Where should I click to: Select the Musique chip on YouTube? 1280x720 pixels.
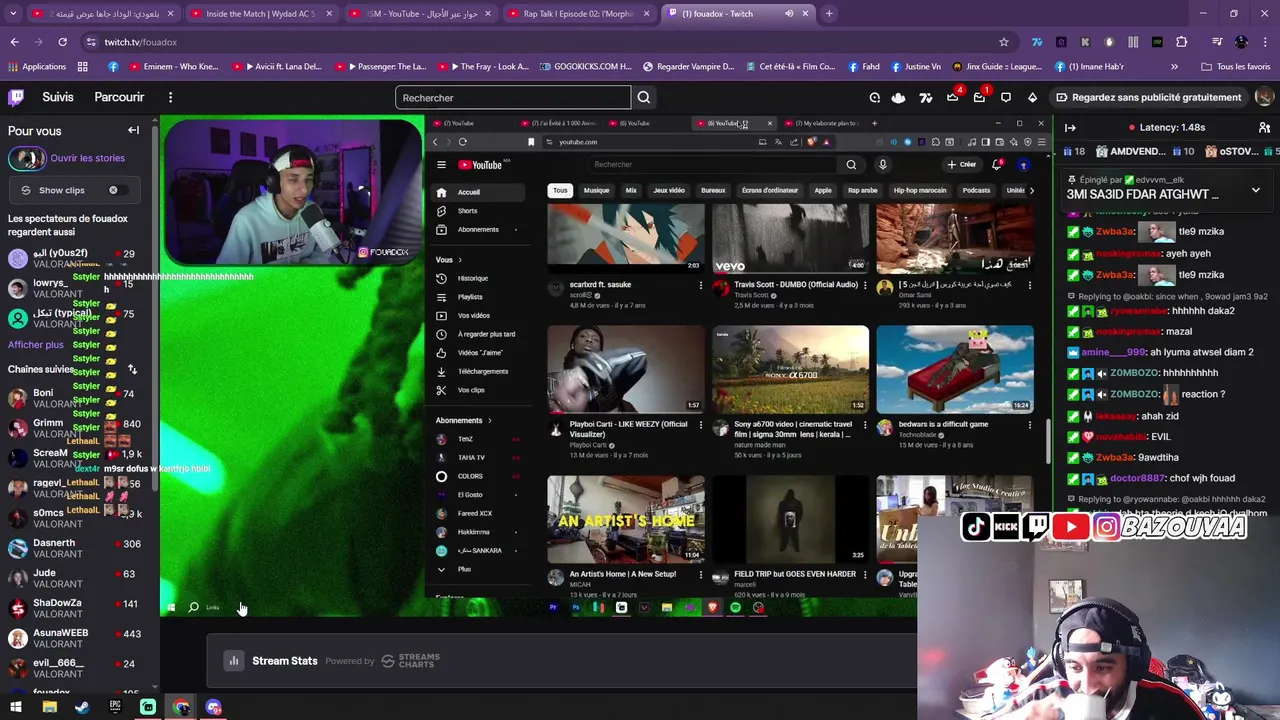click(x=596, y=190)
